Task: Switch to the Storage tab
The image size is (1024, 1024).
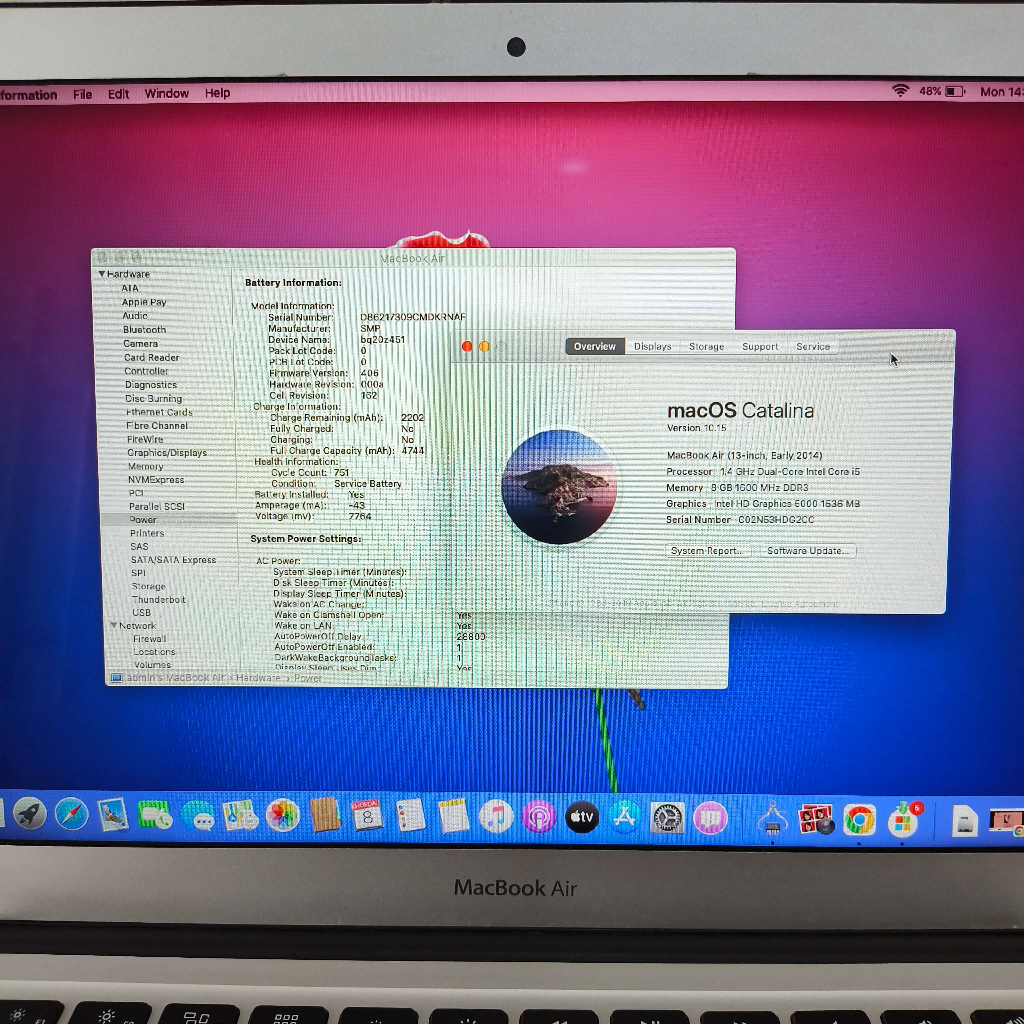Action: 706,346
